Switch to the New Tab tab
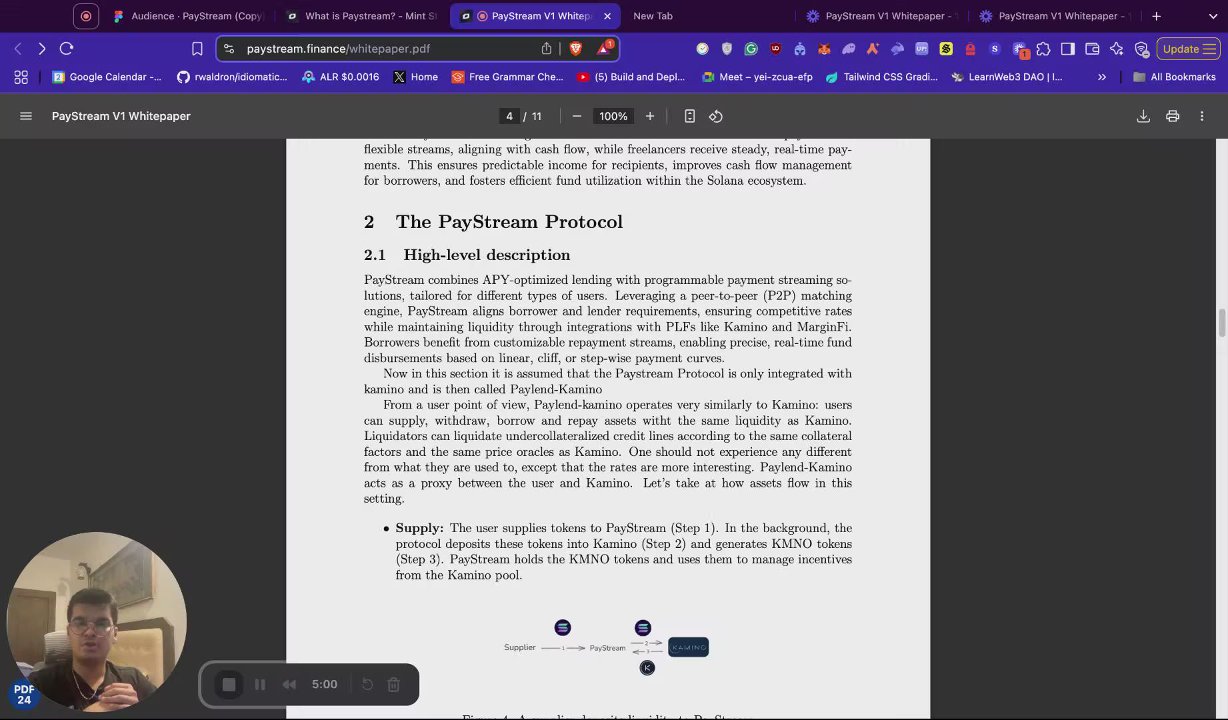This screenshot has width=1228, height=720. pos(653,16)
